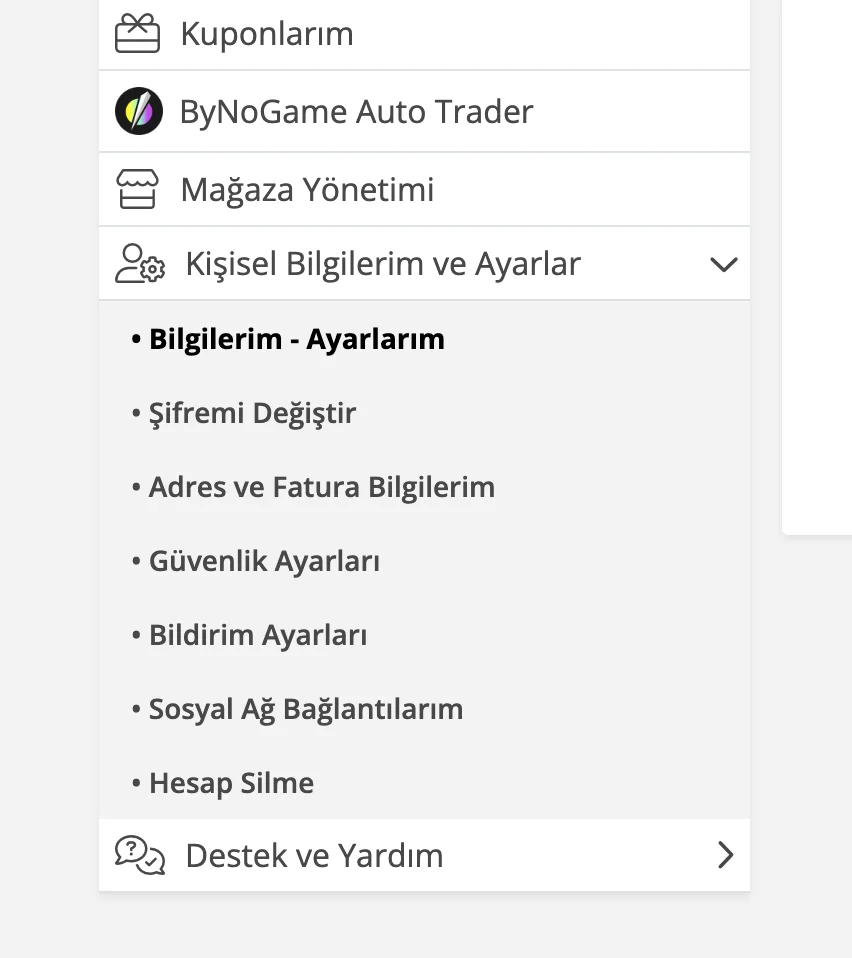The width and height of the screenshot is (852, 958).
Task: Collapse Kişisel Bilgilerim ve Ayarlar using chevron
Action: click(723, 264)
